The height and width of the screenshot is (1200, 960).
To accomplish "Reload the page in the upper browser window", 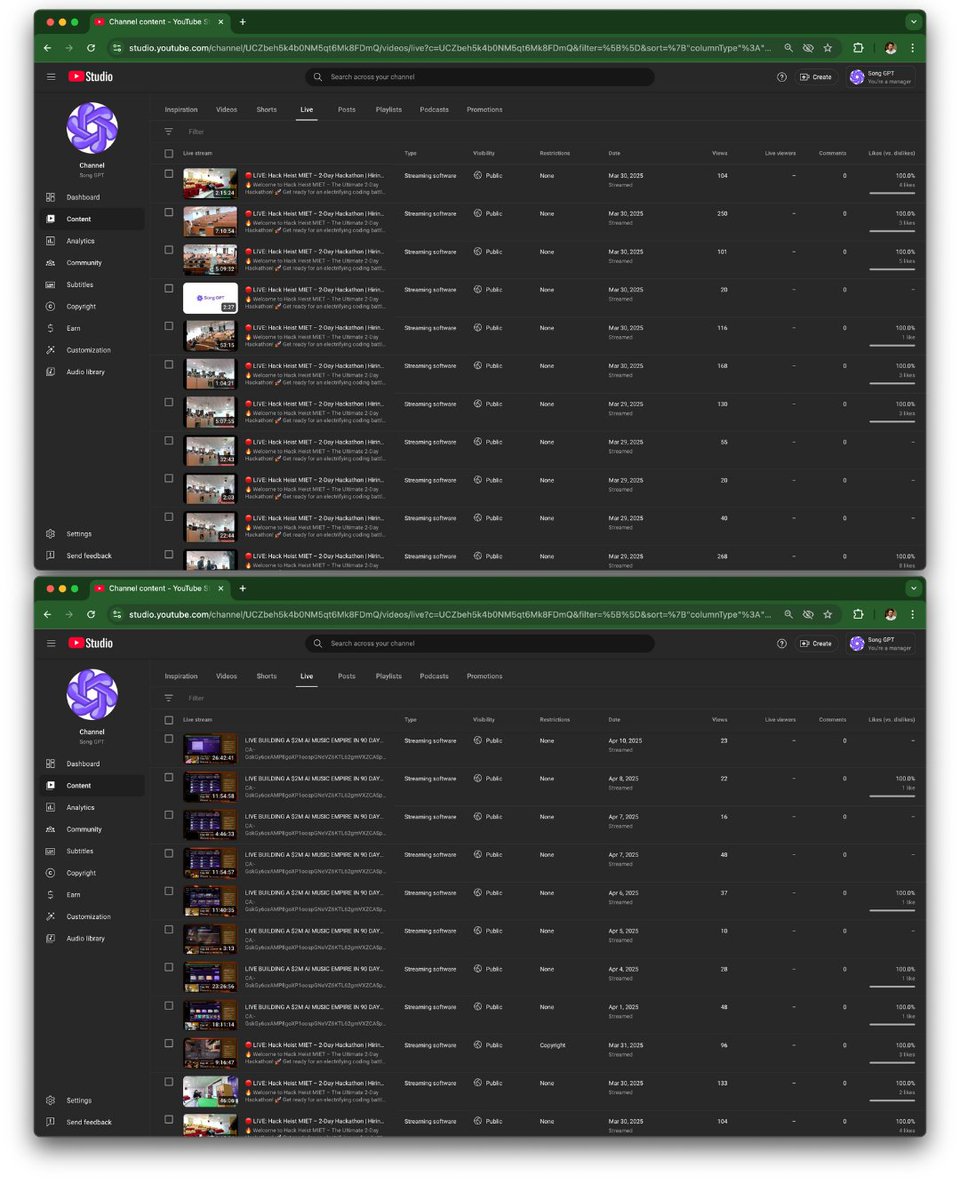I will click(91, 48).
